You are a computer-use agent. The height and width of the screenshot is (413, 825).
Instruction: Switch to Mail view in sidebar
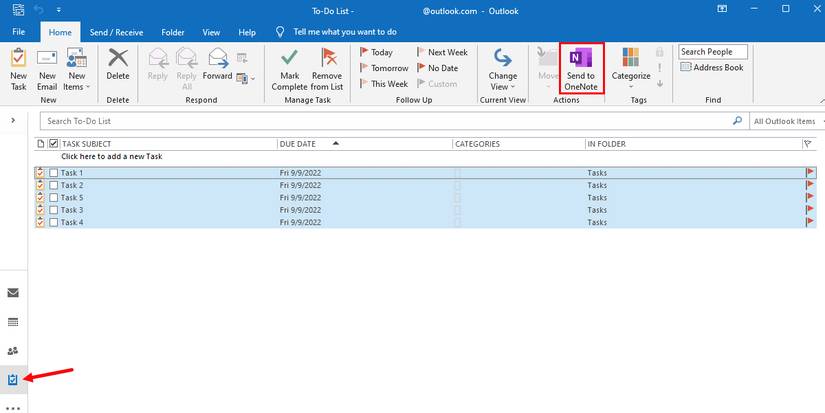click(x=13, y=293)
